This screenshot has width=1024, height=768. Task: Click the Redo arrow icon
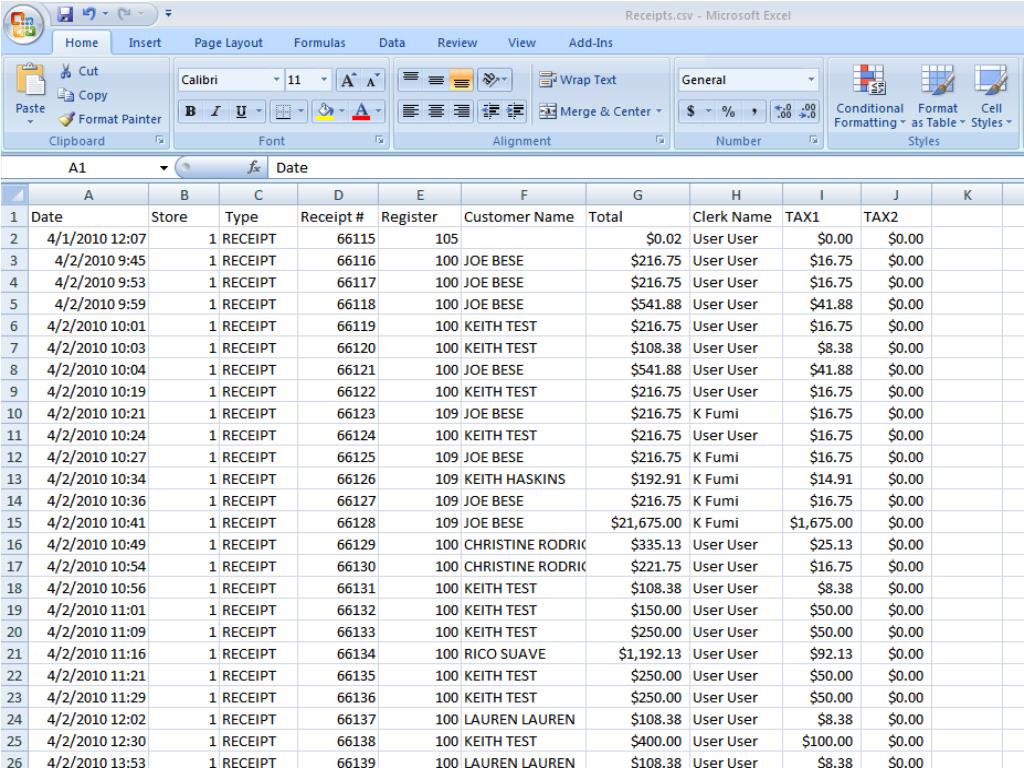[125, 14]
